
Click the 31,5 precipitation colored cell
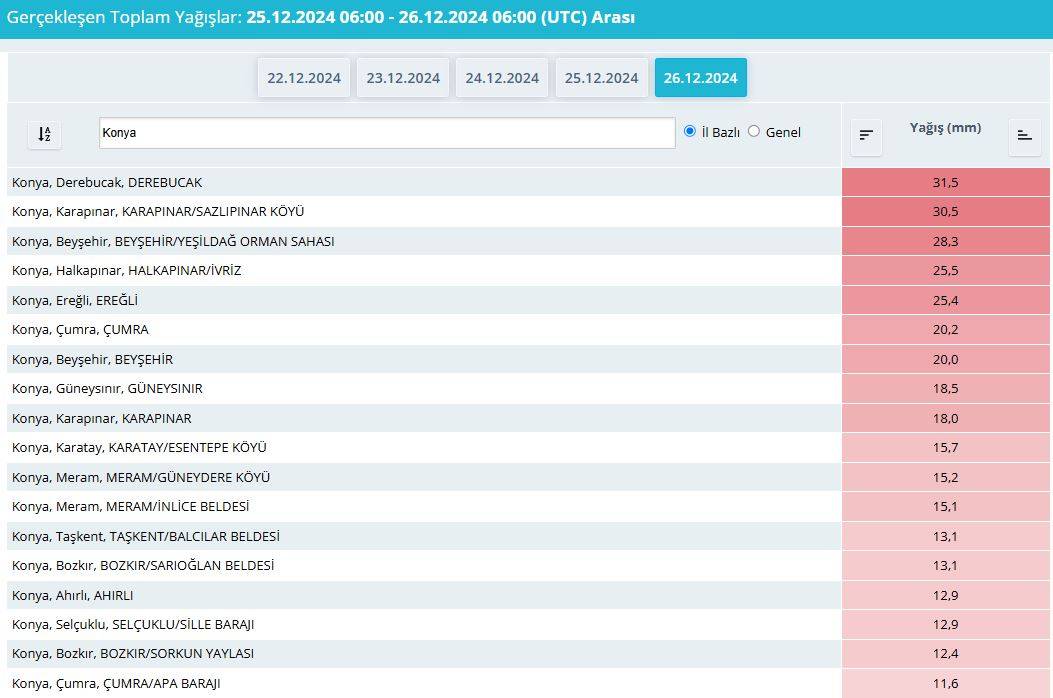pos(945,183)
